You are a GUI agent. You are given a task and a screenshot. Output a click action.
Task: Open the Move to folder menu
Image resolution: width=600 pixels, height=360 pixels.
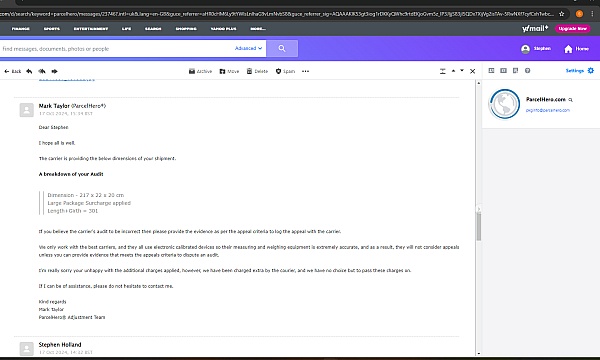point(229,71)
